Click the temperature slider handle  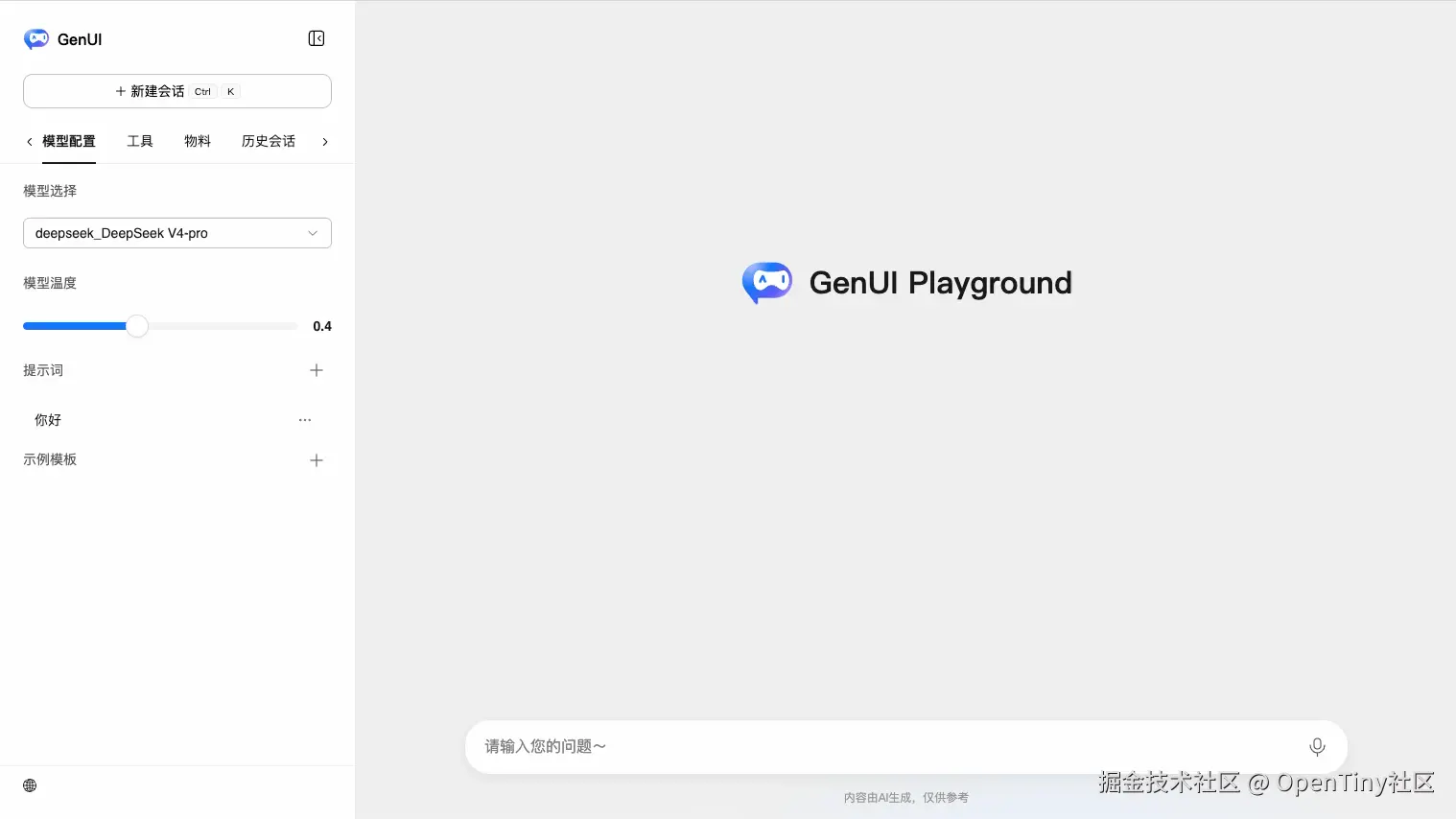[x=137, y=326]
